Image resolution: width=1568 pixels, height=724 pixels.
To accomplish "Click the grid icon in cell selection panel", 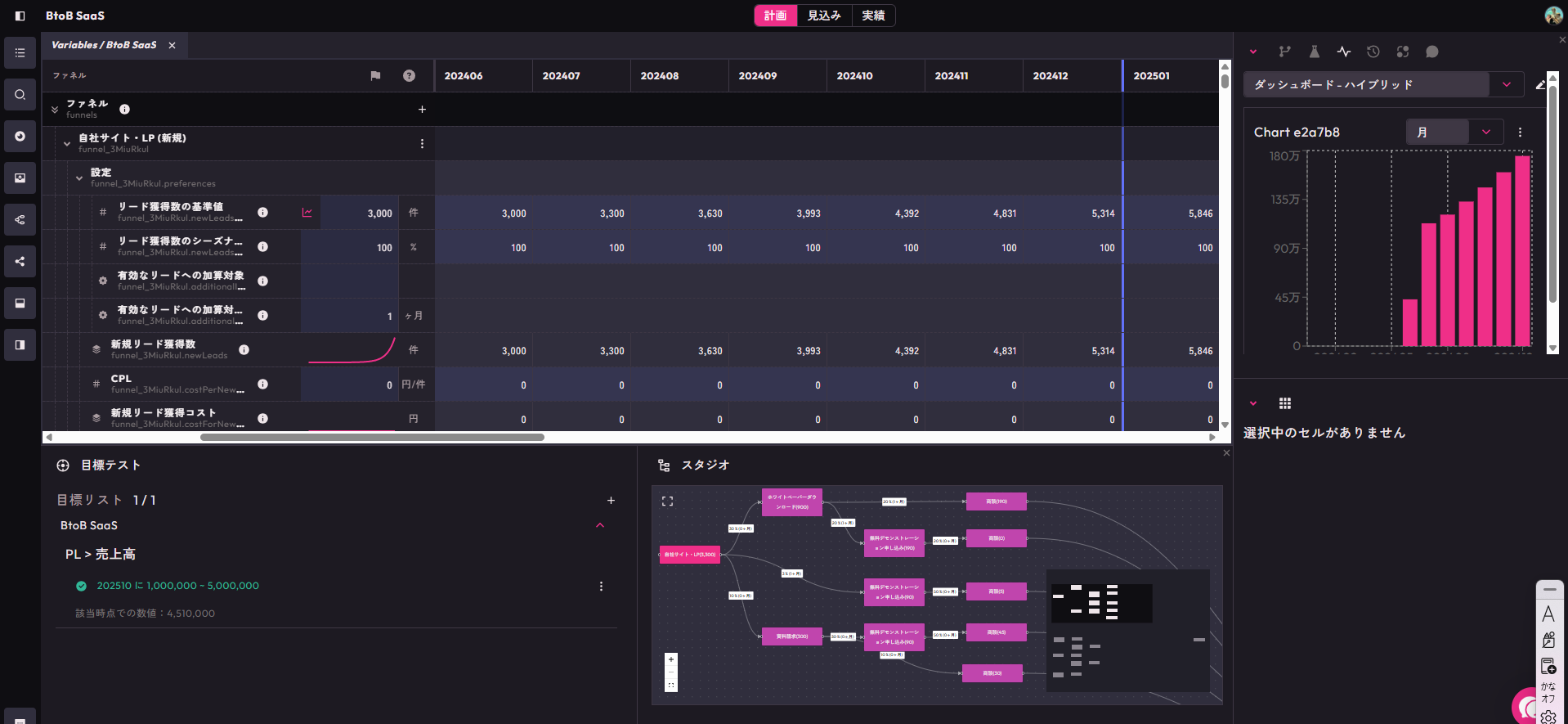I will (x=1284, y=403).
